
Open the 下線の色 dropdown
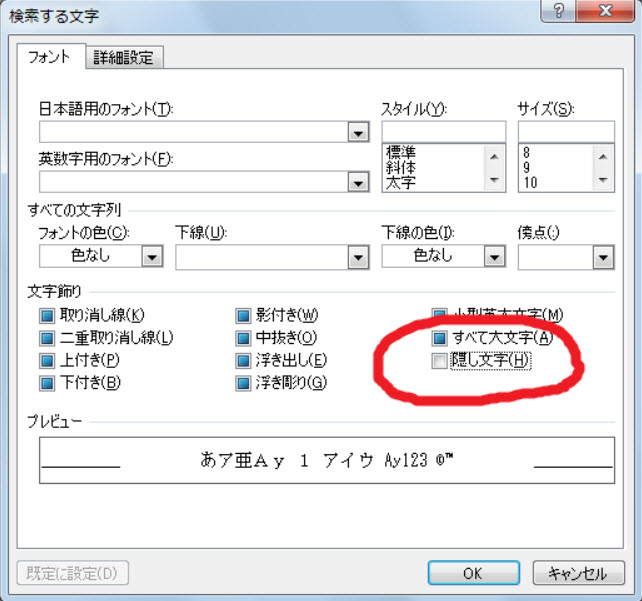(x=493, y=257)
